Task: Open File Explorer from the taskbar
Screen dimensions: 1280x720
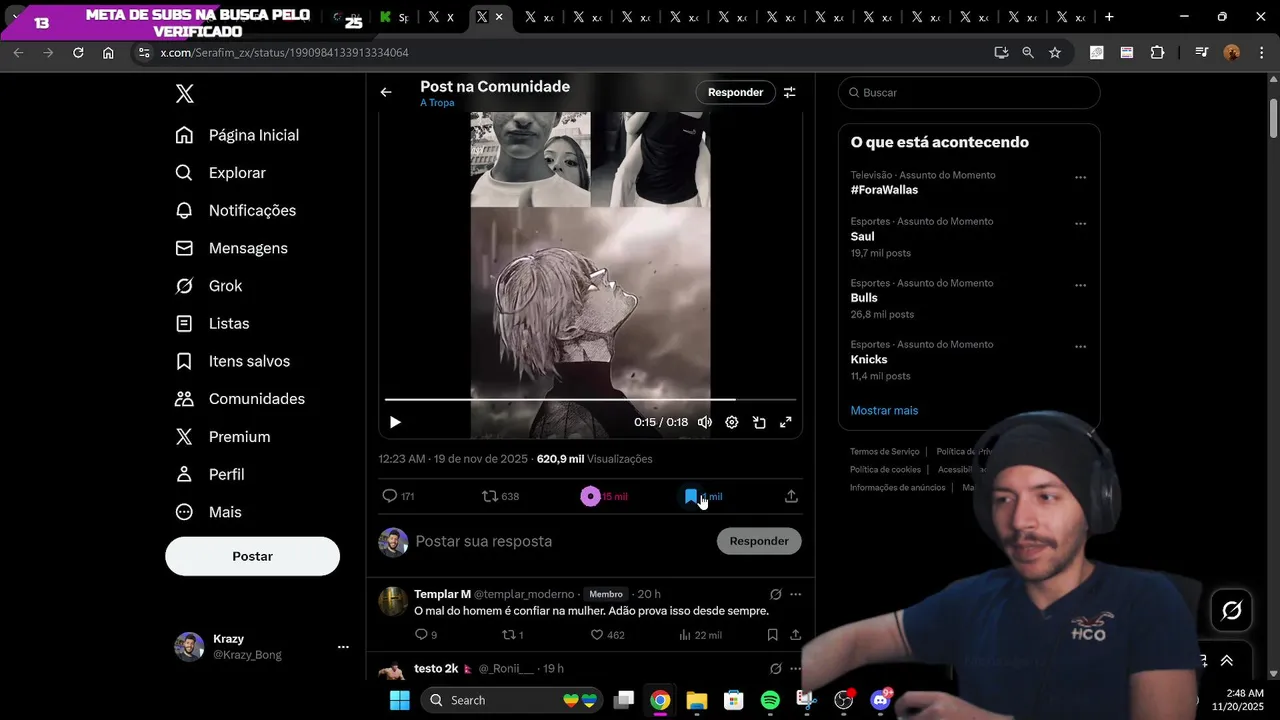Action: tap(697, 700)
